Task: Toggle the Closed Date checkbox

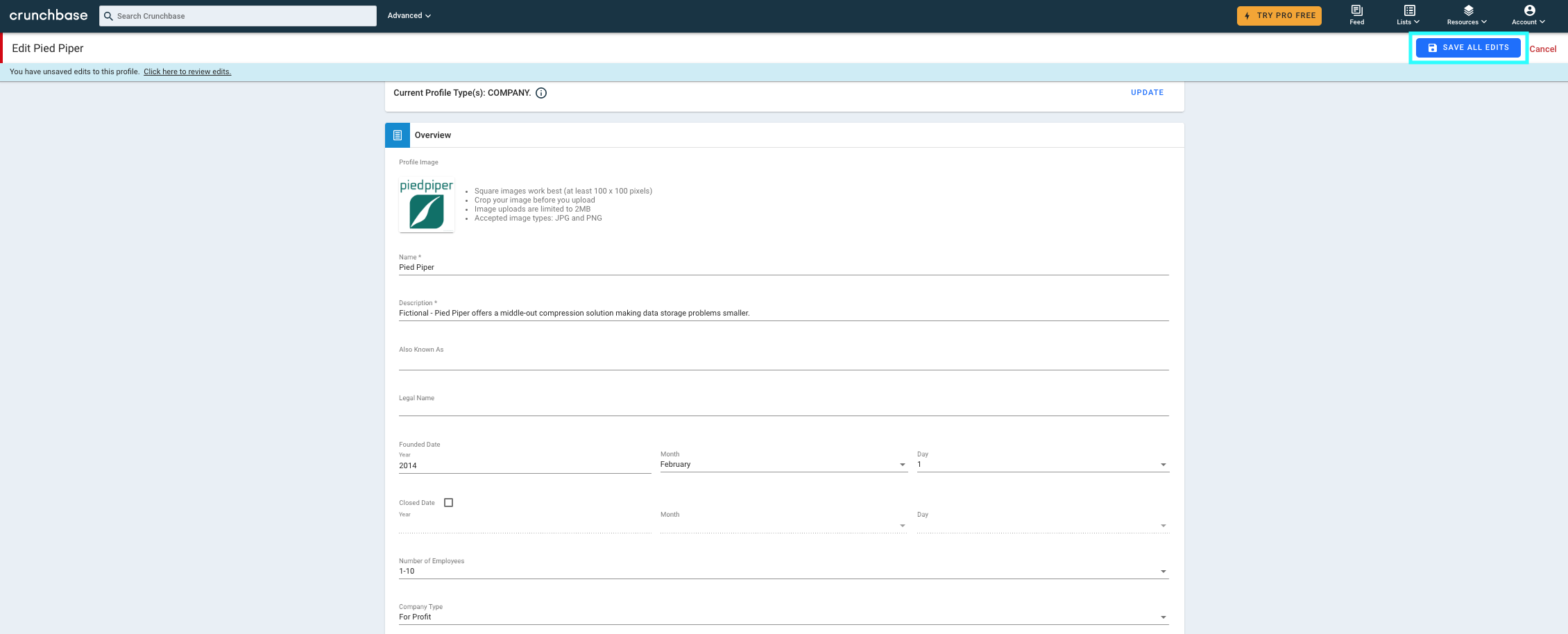Action: point(448,503)
